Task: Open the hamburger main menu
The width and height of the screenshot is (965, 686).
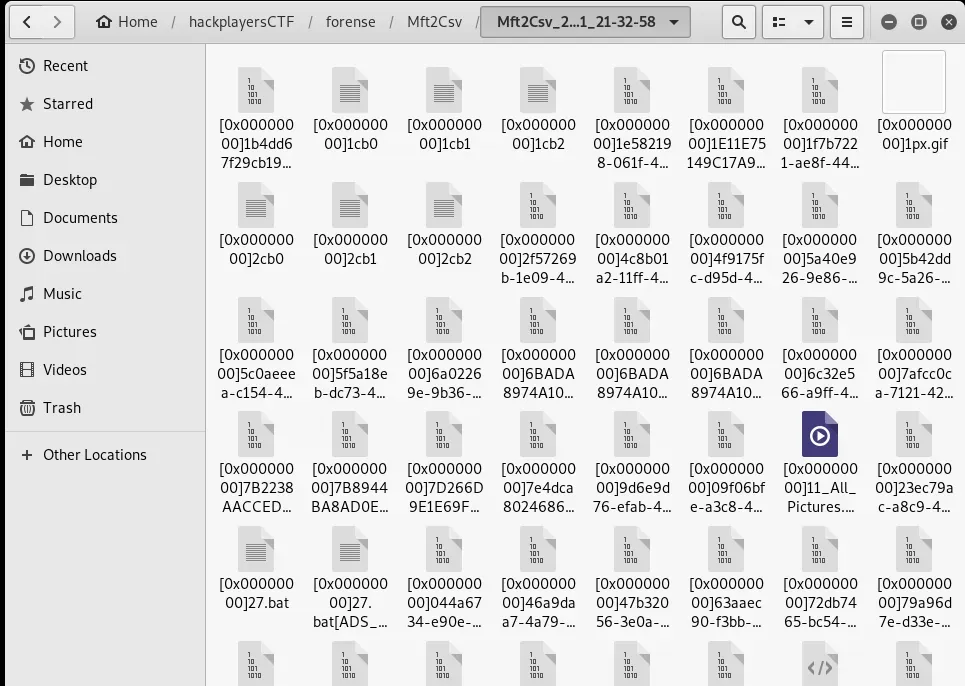Action: [x=847, y=21]
